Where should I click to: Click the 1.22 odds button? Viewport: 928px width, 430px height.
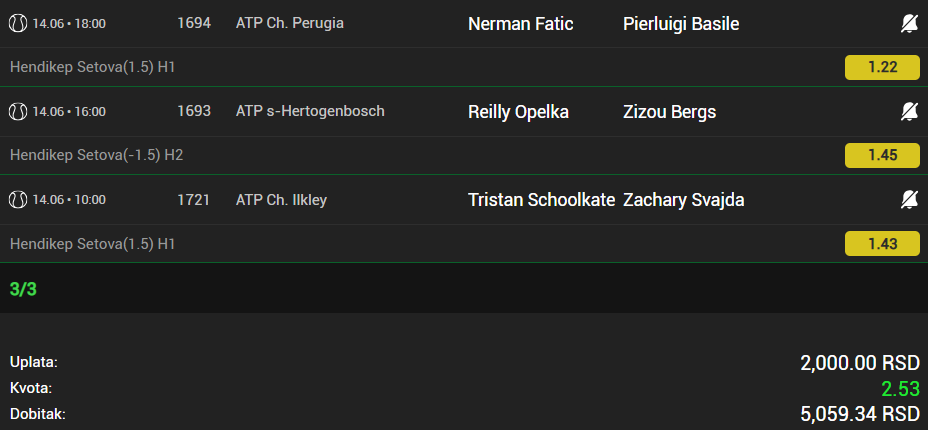(x=882, y=67)
